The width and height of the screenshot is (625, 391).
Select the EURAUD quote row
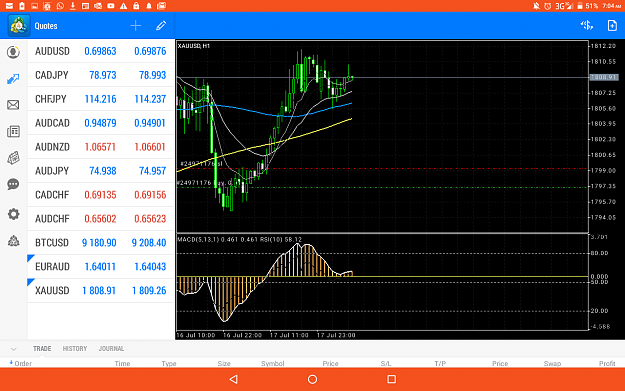tap(101, 266)
